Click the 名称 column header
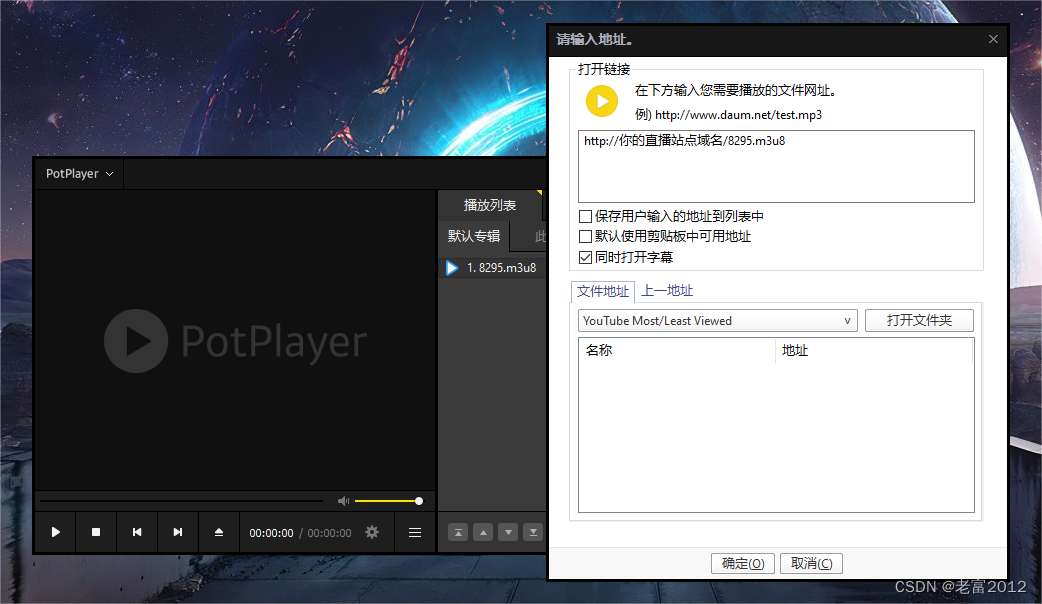1042x604 pixels. pos(677,350)
